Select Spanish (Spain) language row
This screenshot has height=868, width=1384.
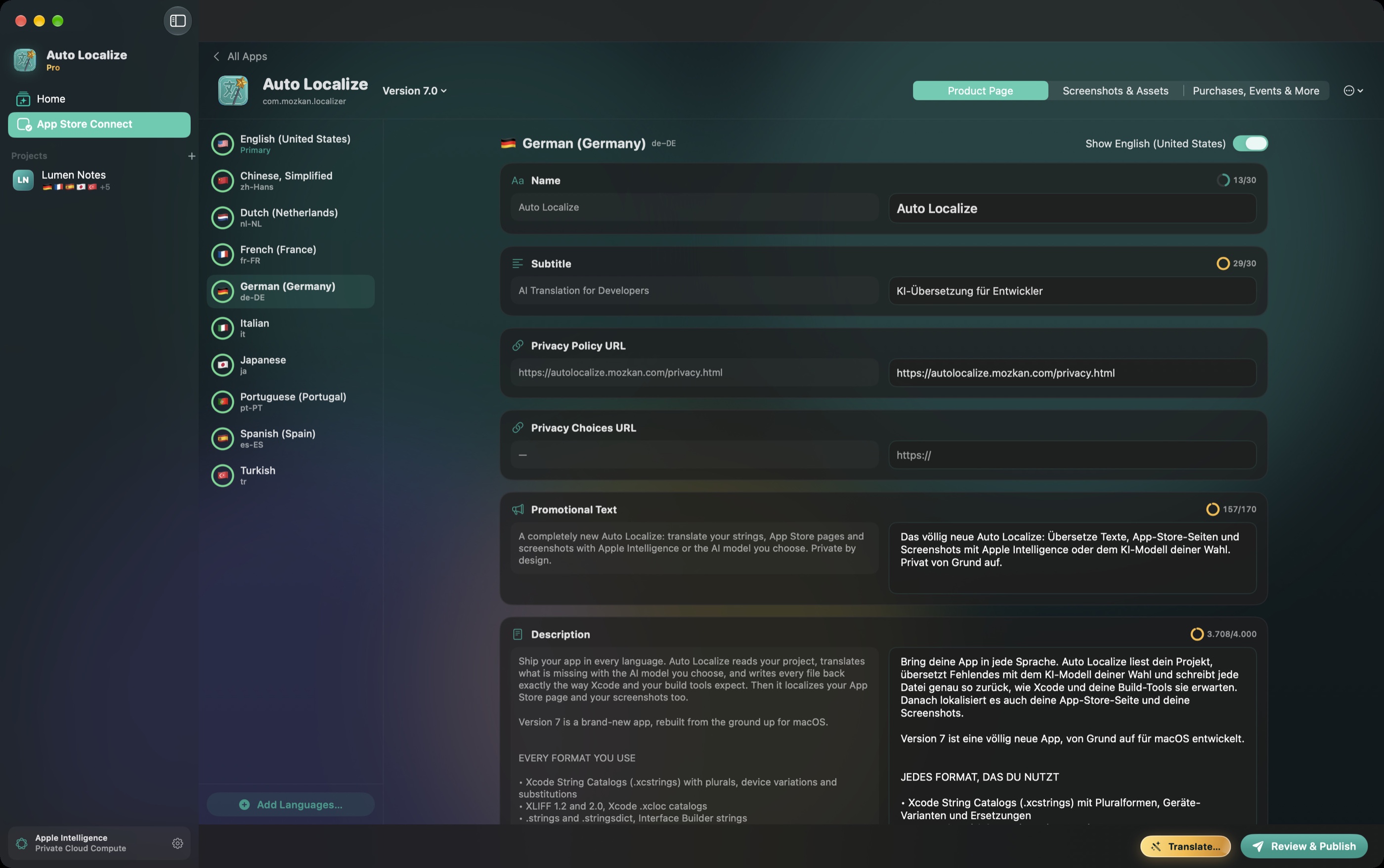pyautogui.click(x=291, y=438)
